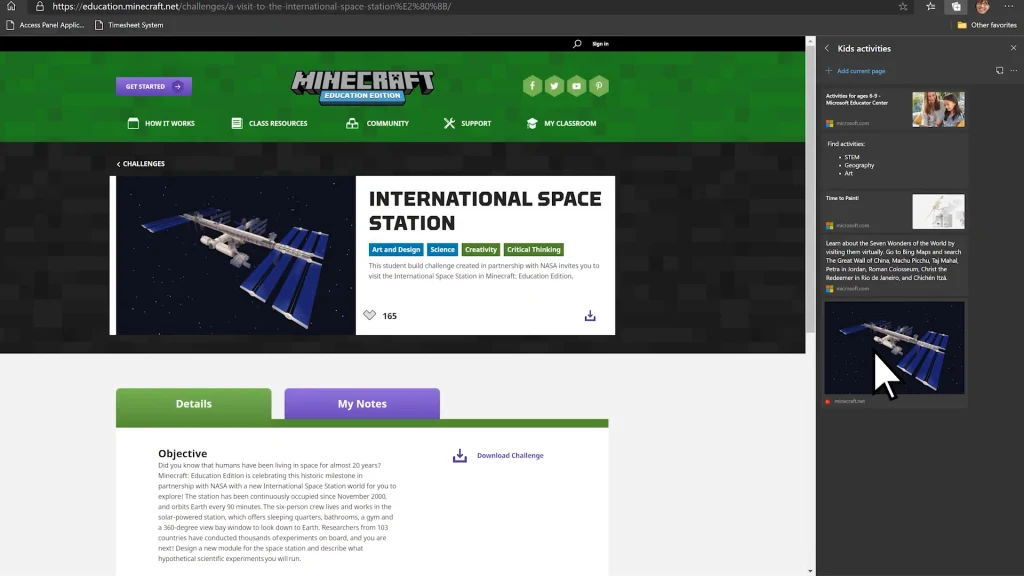This screenshot has height=576, width=1024.
Task: Open the Collections panel more options menu
Action: [1014, 71]
